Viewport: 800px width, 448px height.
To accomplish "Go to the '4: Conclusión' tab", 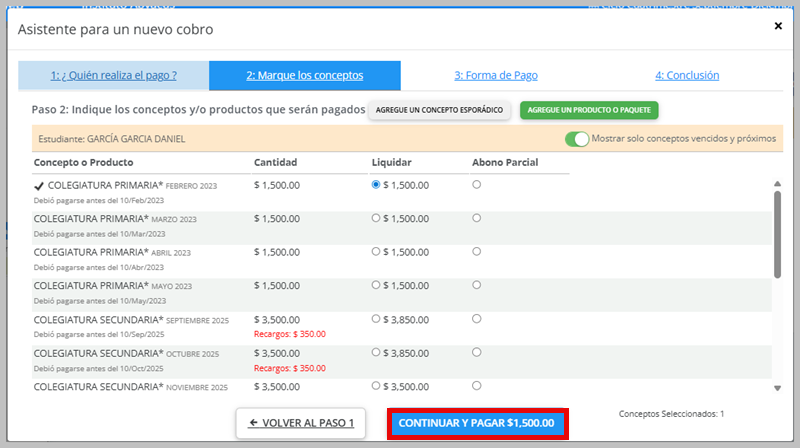I will coord(687,75).
